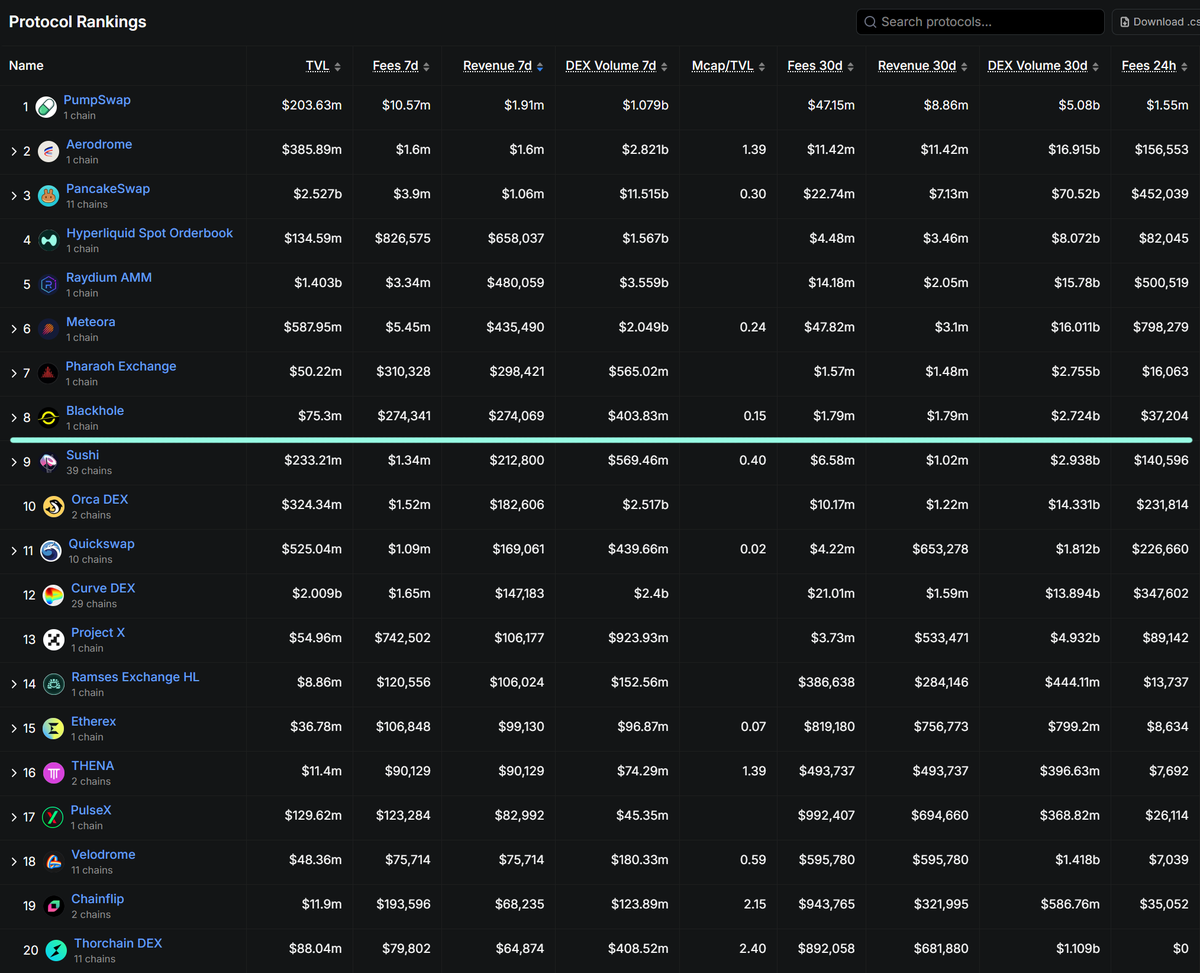Expand the Velodrome row details
Screen dimensions: 1200x973
[14, 861]
